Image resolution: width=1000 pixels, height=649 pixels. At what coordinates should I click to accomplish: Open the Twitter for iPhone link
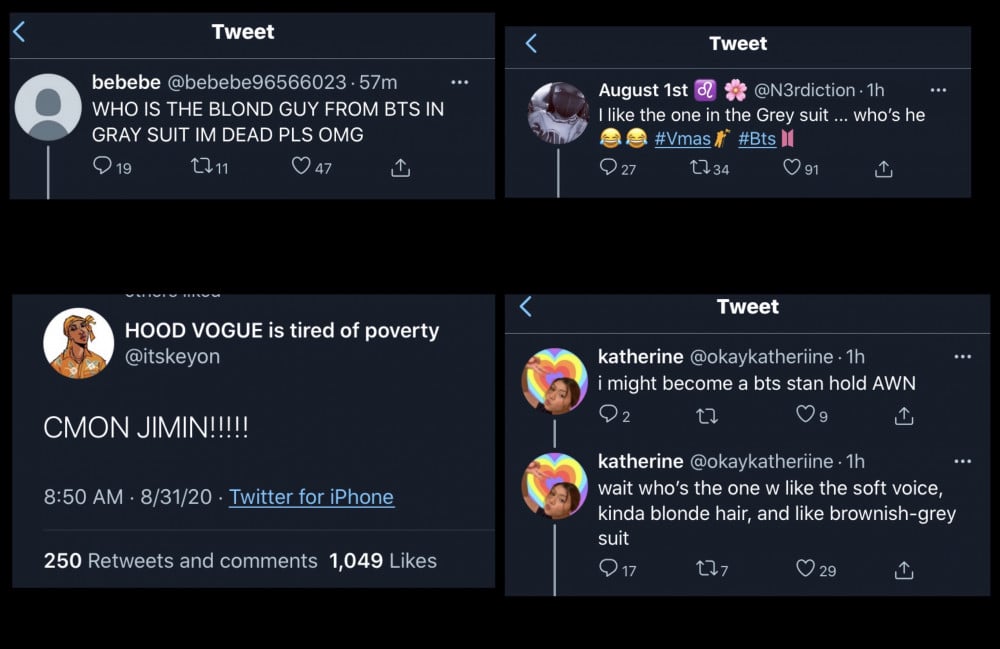click(x=311, y=497)
